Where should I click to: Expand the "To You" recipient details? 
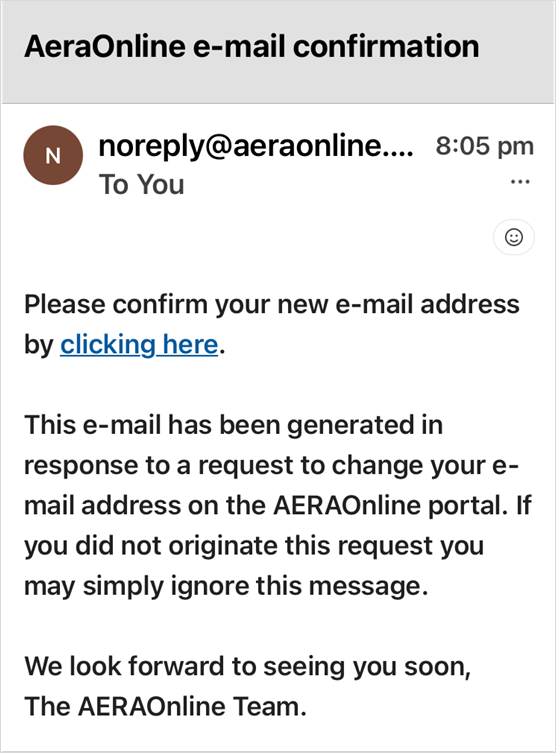point(142,184)
